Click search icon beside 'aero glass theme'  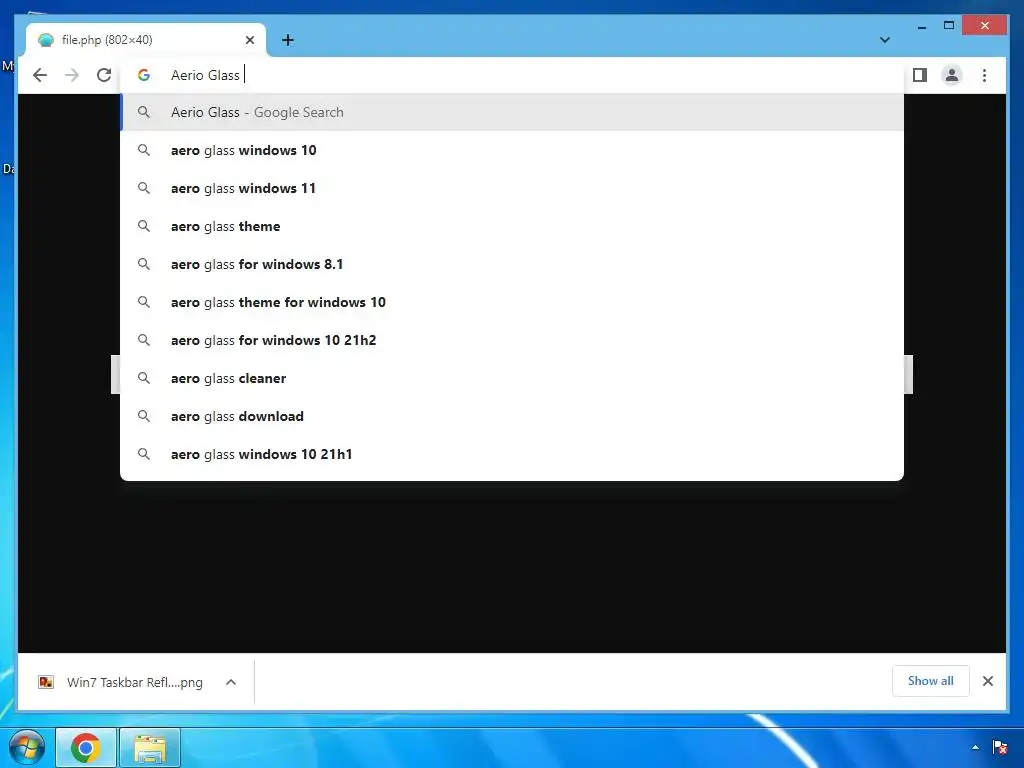click(144, 226)
